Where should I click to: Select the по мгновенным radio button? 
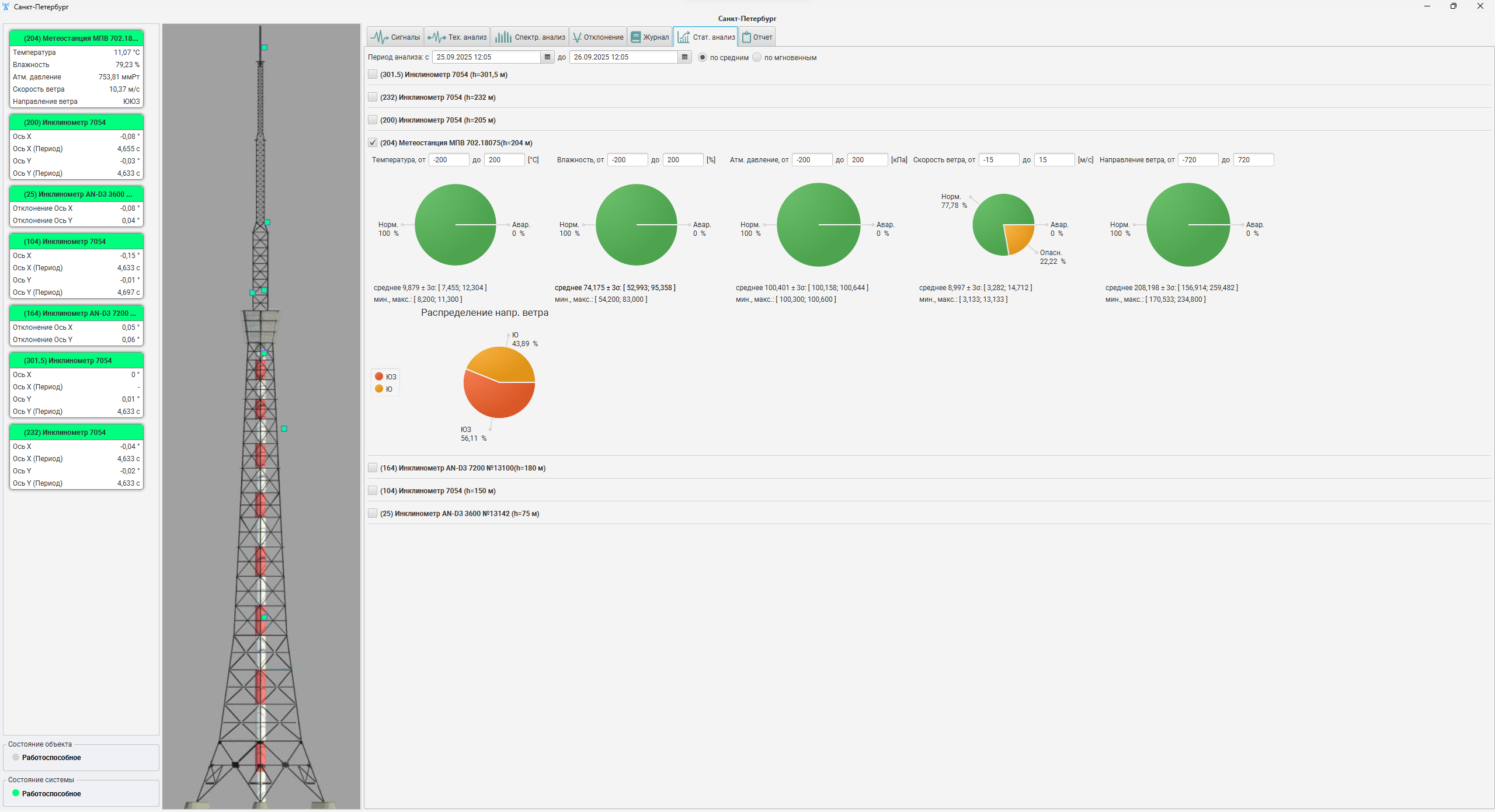point(757,58)
